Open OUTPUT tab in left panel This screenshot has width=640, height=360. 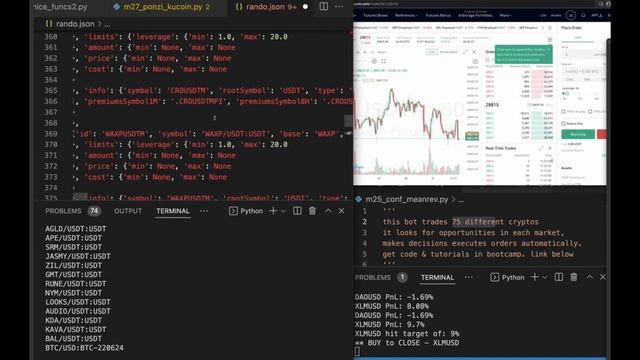click(128, 211)
